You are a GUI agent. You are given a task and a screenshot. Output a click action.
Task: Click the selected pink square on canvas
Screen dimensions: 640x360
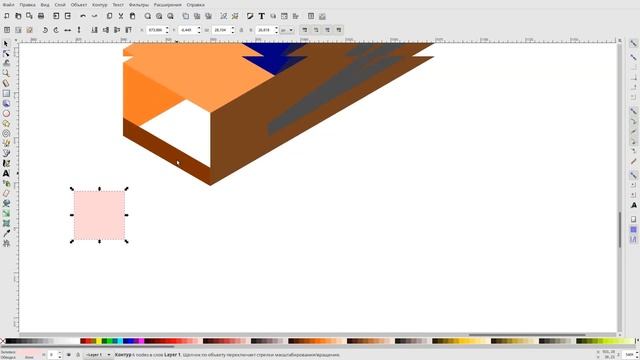[x=99, y=215]
